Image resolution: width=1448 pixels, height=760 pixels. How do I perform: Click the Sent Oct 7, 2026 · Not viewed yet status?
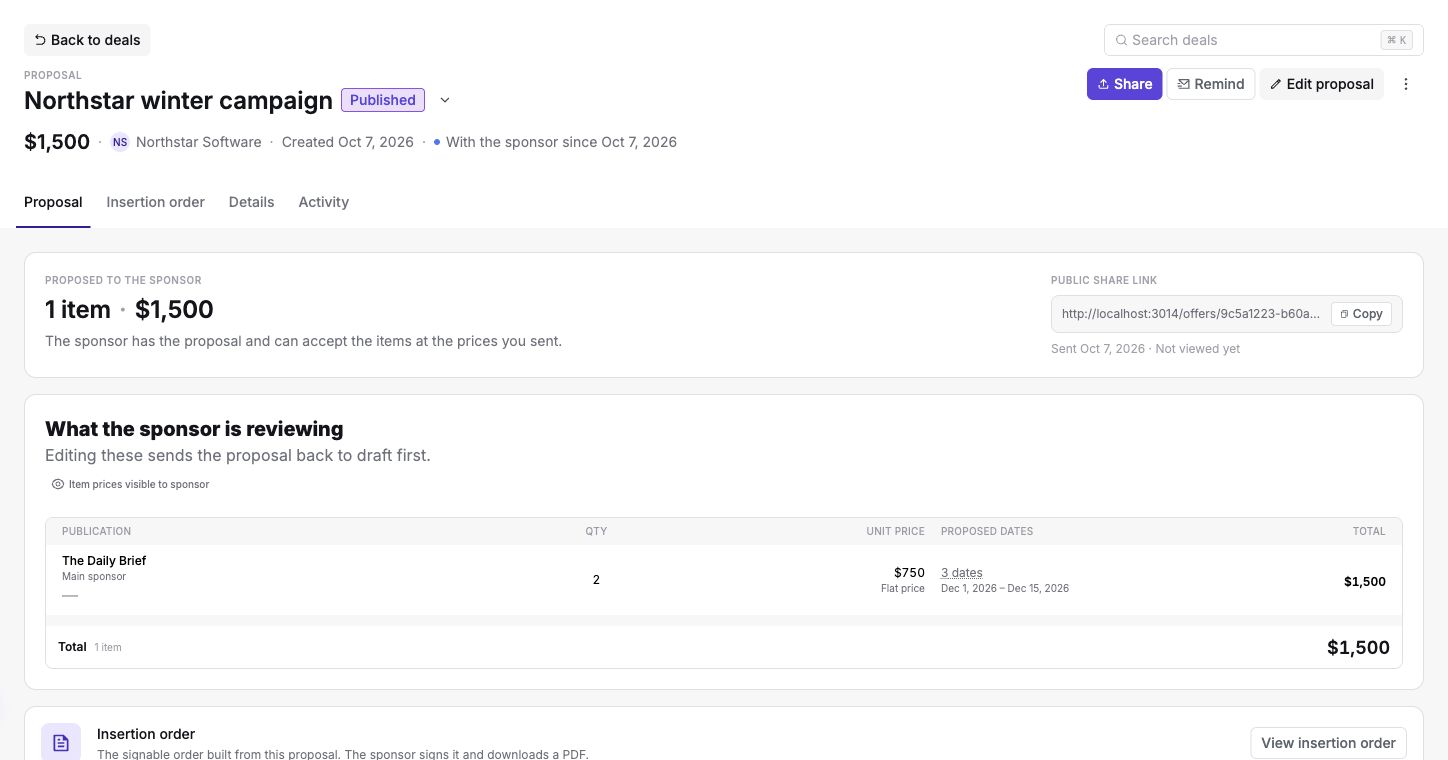(x=1146, y=349)
